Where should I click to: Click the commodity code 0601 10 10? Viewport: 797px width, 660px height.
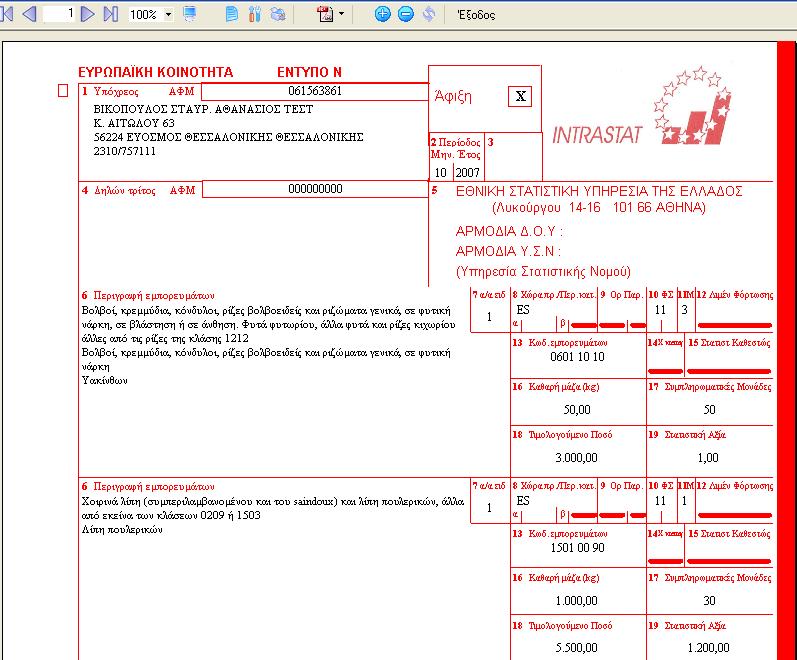pyautogui.click(x=577, y=357)
